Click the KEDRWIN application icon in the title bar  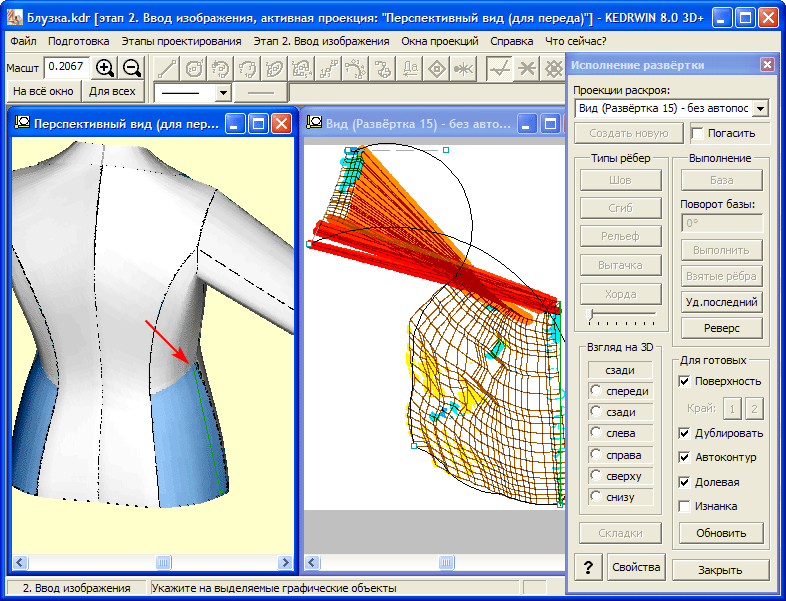click(15, 19)
